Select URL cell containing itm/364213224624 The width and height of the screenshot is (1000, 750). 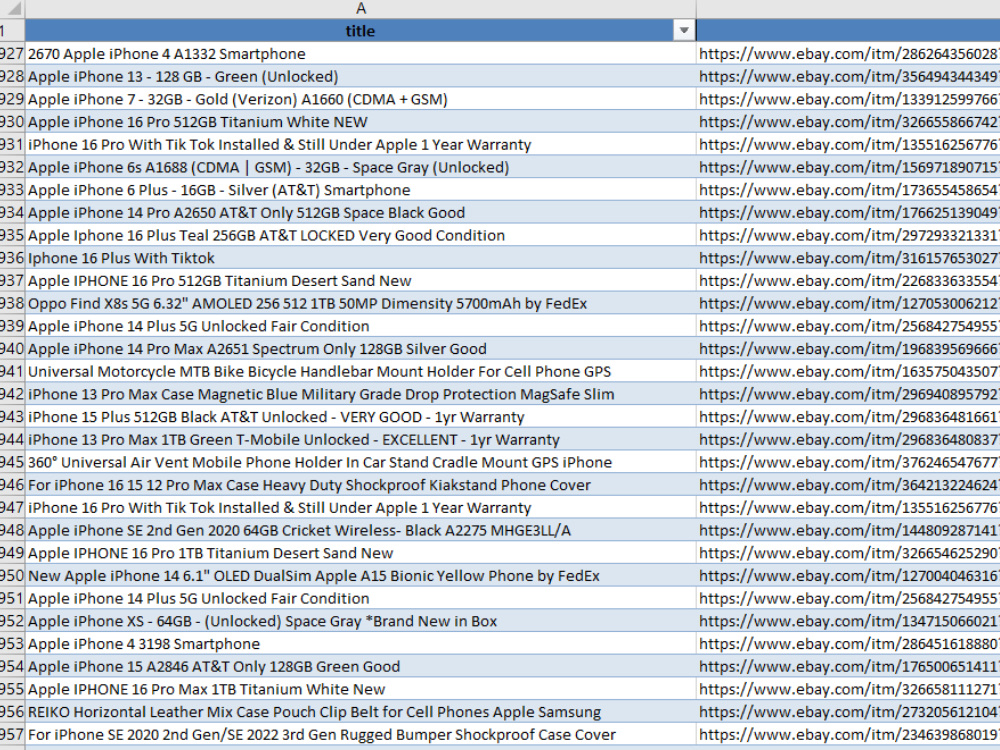(848, 485)
